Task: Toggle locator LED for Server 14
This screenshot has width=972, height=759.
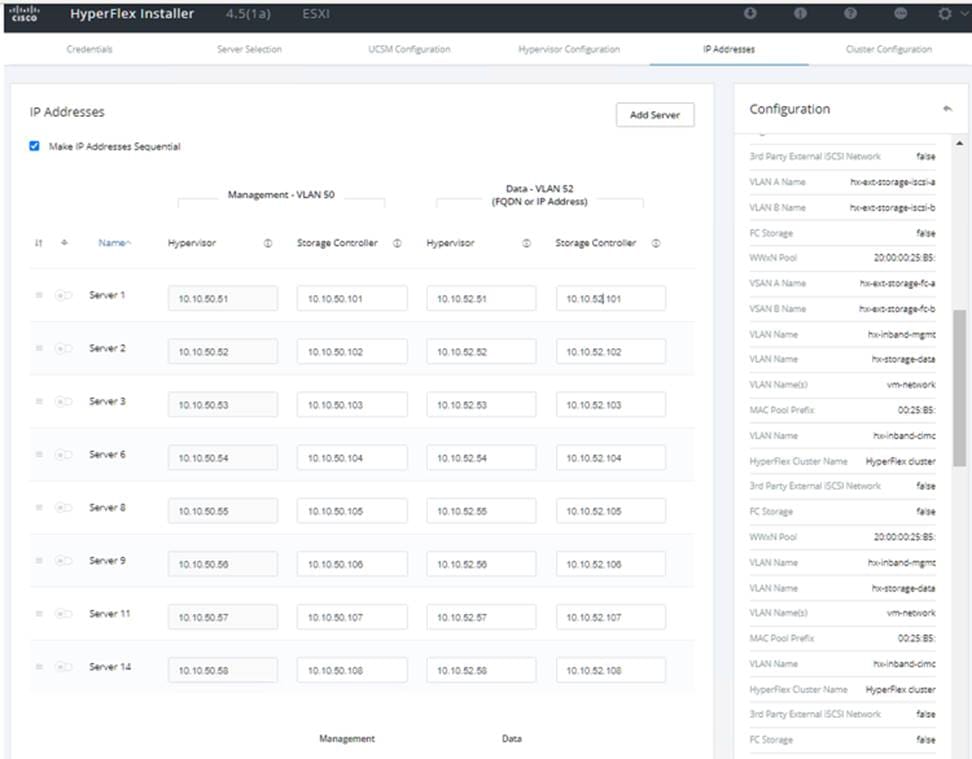Action: [64, 667]
